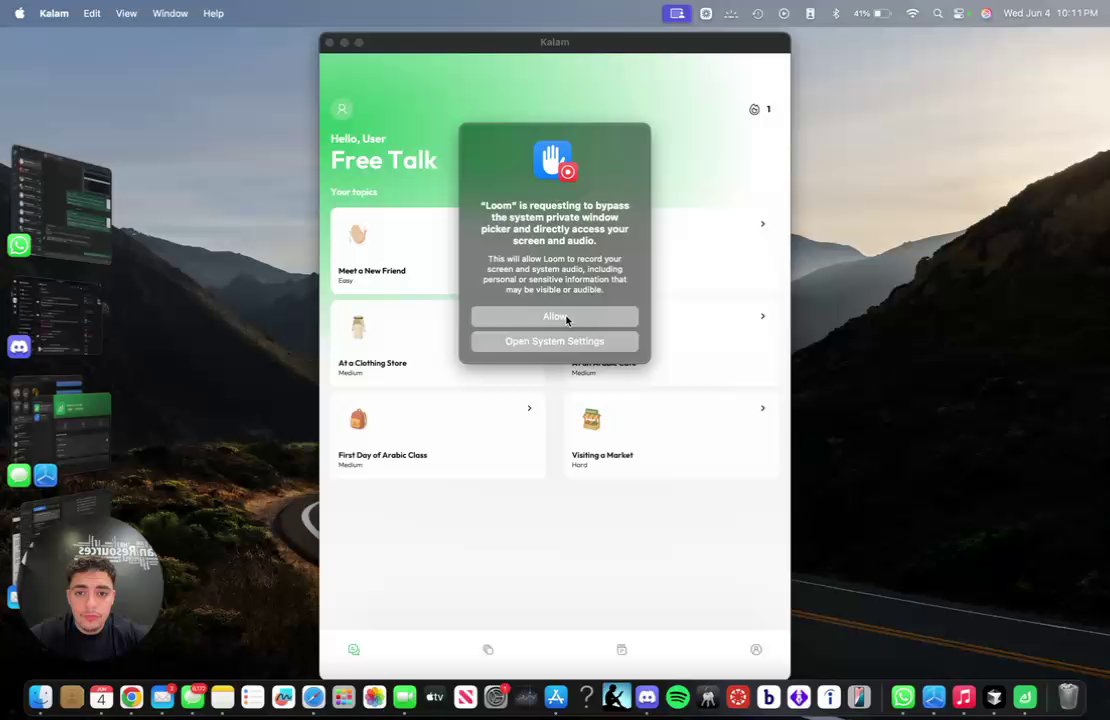1110x720 pixels.
Task: Open the user profile avatar in Kalam
Action: click(342, 109)
